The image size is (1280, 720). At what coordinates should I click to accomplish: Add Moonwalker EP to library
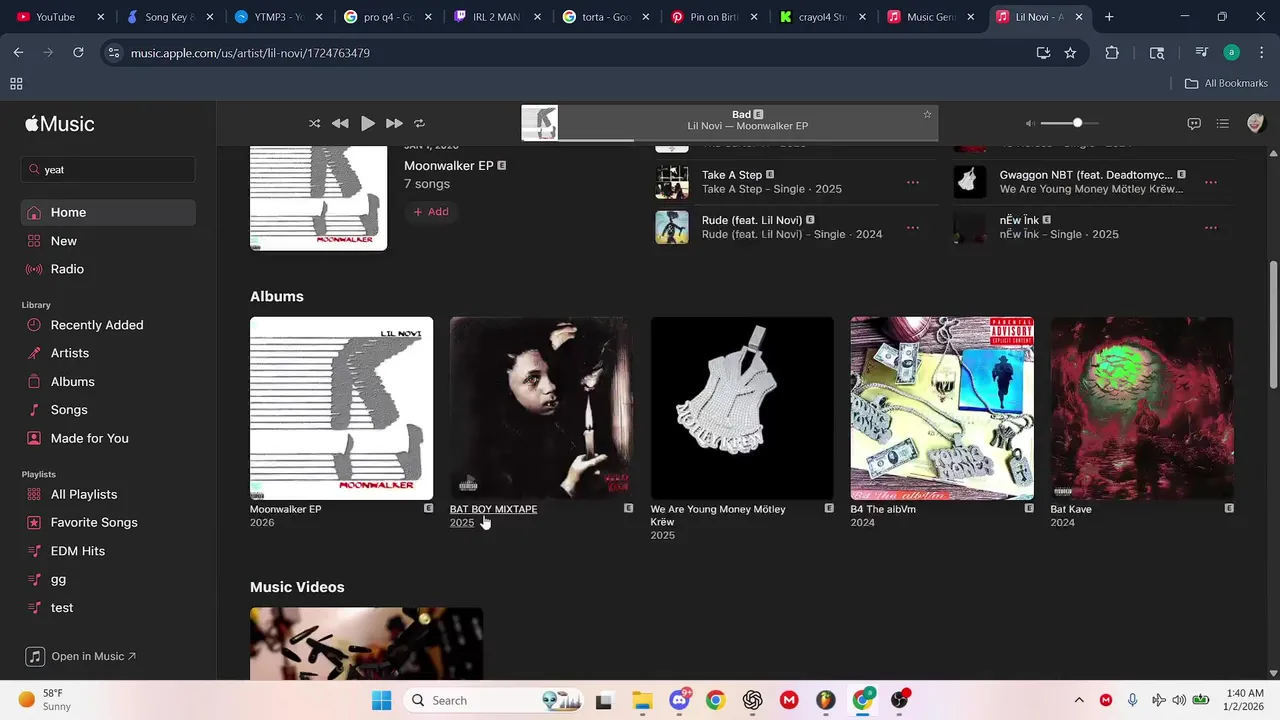click(x=431, y=212)
